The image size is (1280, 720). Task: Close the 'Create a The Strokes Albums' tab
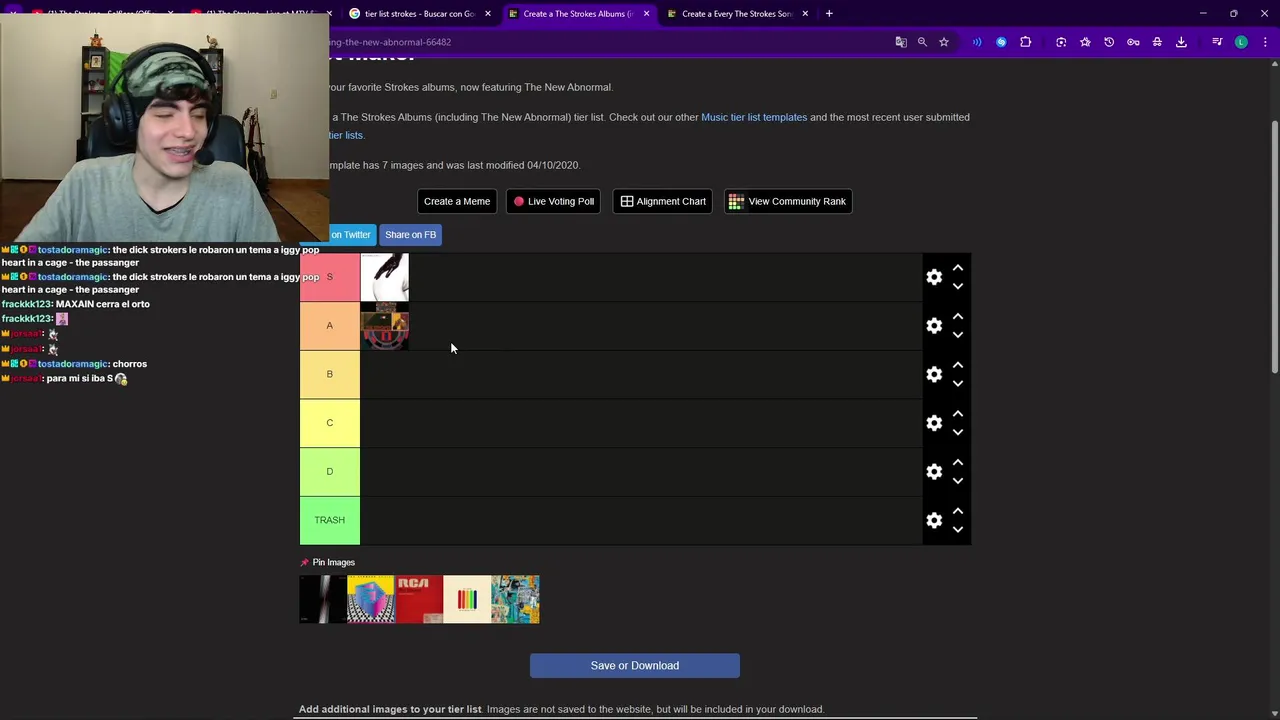(x=646, y=14)
